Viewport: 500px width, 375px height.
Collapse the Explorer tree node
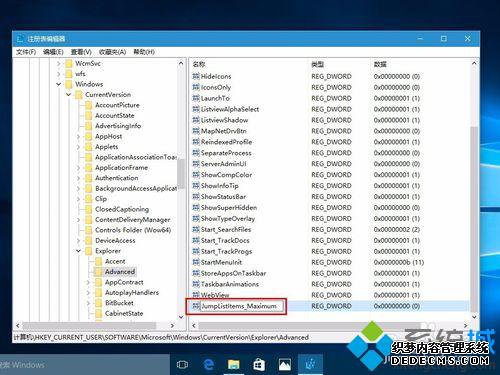pos(78,251)
